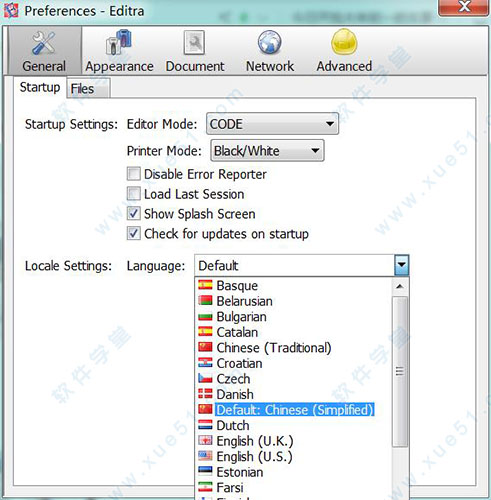Click the Danish flag icon
The height and width of the screenshot is (500, 491).
(x=205, y=394)
